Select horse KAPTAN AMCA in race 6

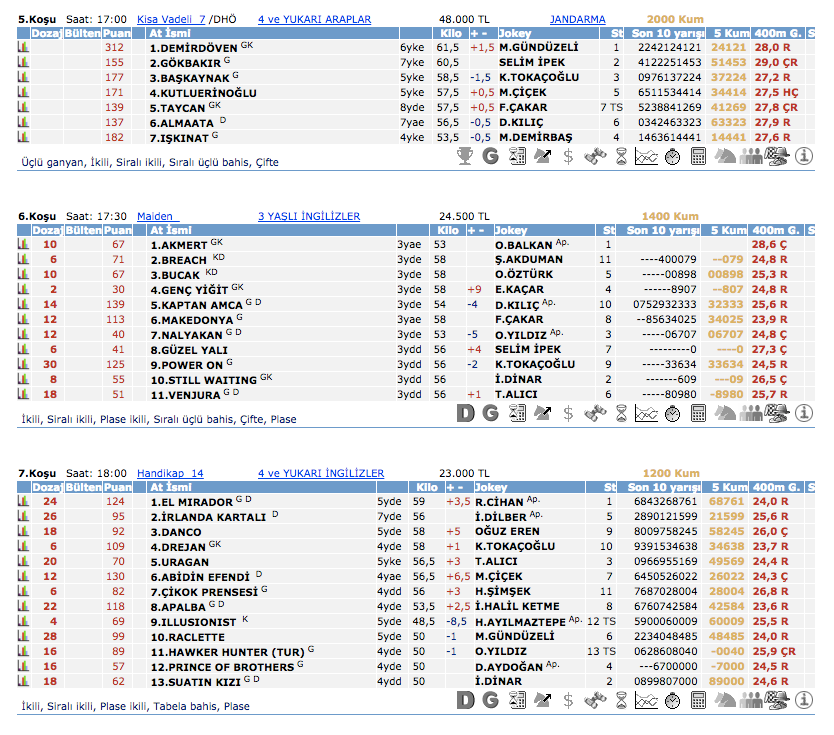[x=197, y=304]
